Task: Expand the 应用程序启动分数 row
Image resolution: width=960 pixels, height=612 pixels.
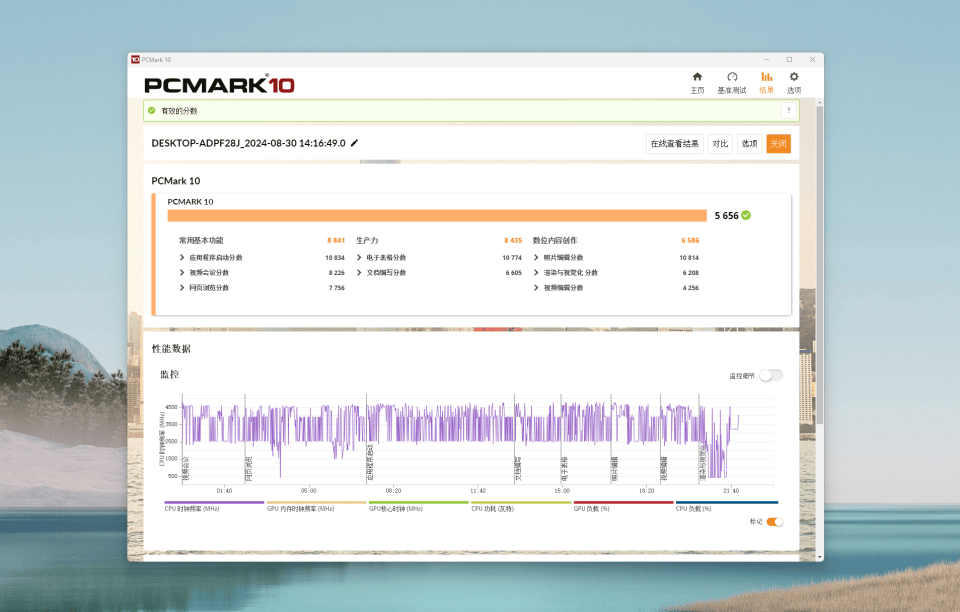Action: pyautogui.click(x=182, y=258)
